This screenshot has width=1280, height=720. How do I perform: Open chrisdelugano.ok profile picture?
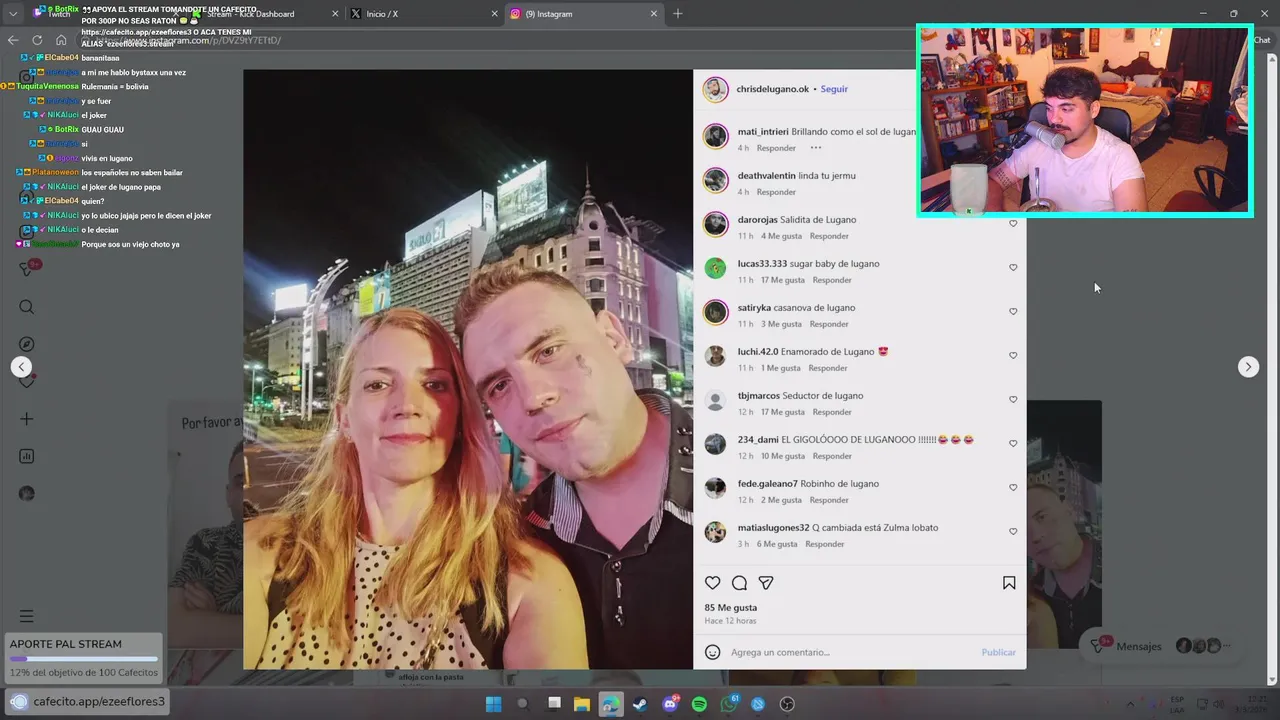pyautogui.click(x=715, y=89)
